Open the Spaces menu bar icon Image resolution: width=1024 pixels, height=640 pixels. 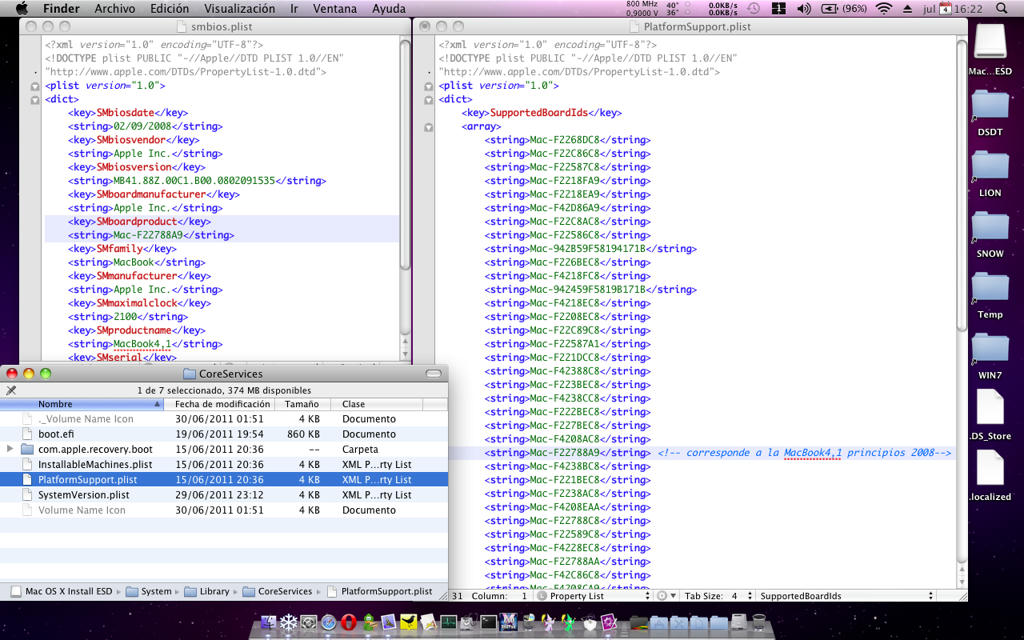778,8
